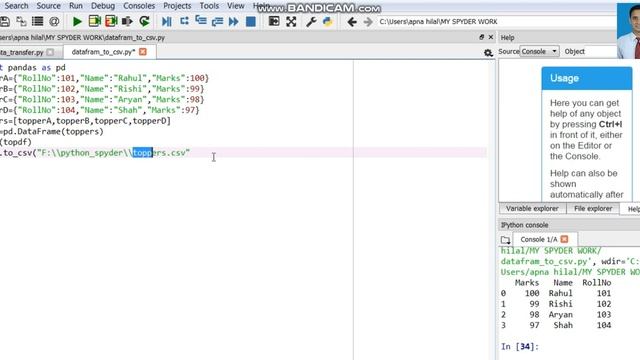This screenshot has height=360, width=640.
Task: Run the file with green play button
Action: click(77, 22)
